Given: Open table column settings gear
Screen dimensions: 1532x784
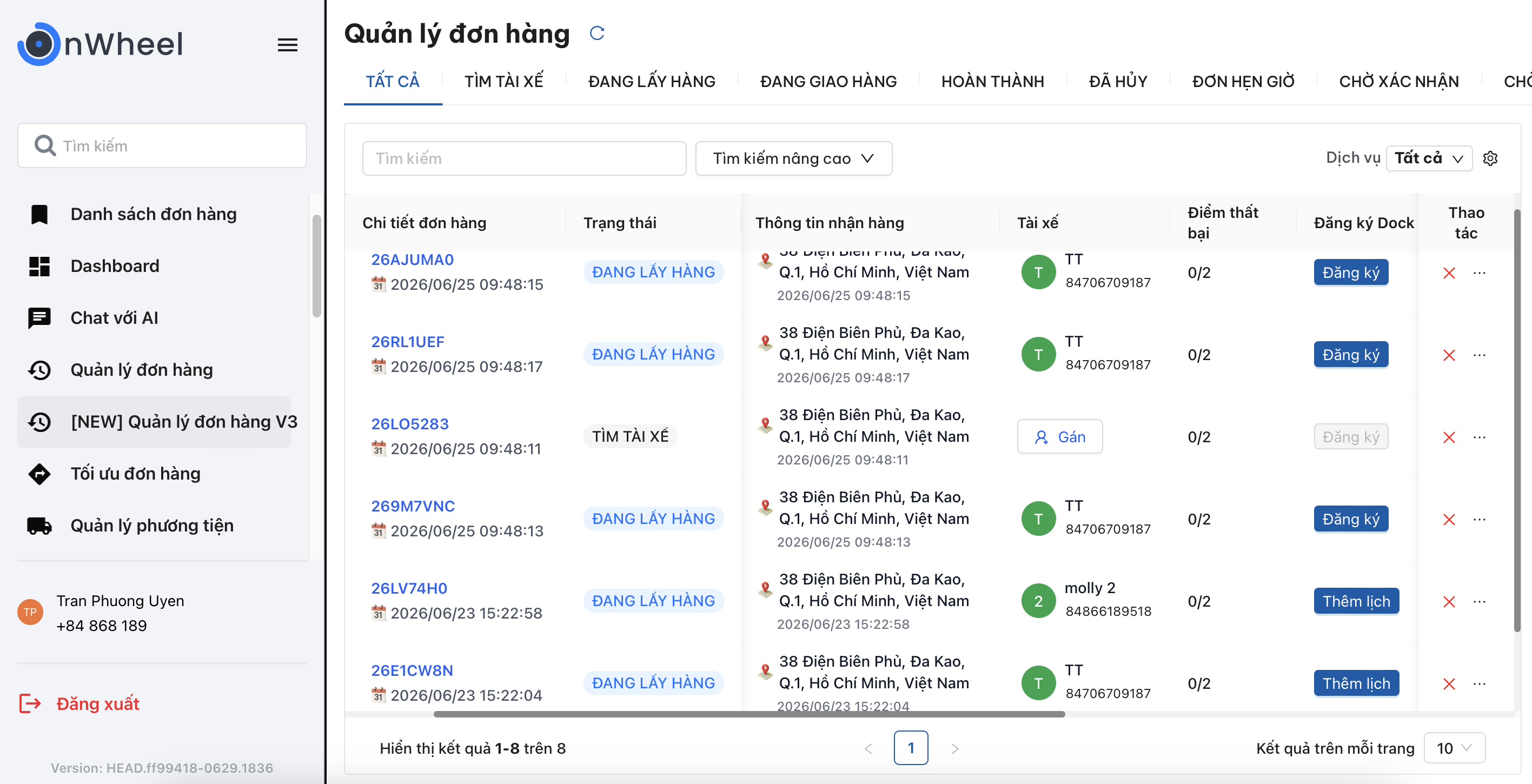Looking at the screenshot, I should click(x=1490, y=158).
